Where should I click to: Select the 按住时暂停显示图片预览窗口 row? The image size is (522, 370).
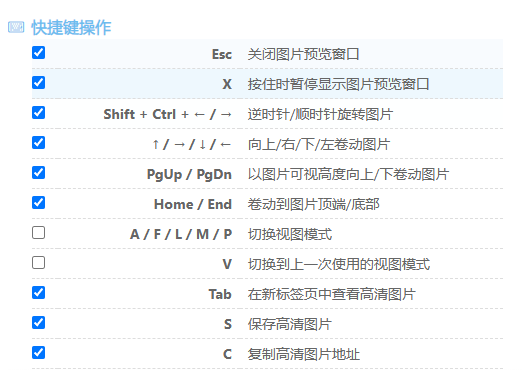pos(267,84)
